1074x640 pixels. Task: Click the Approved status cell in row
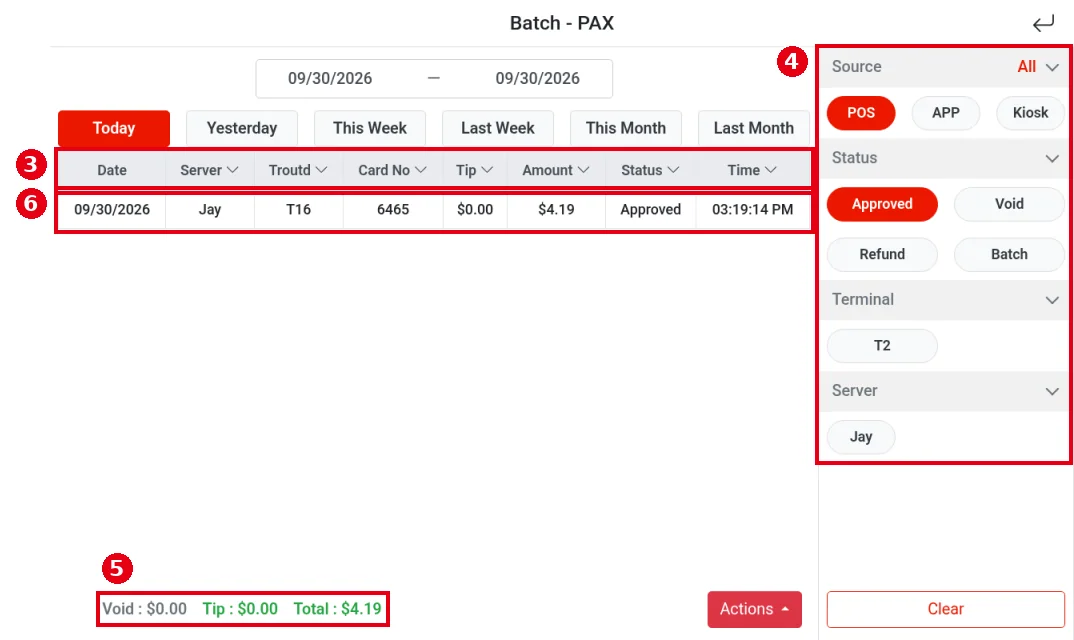tap(651, 210)
